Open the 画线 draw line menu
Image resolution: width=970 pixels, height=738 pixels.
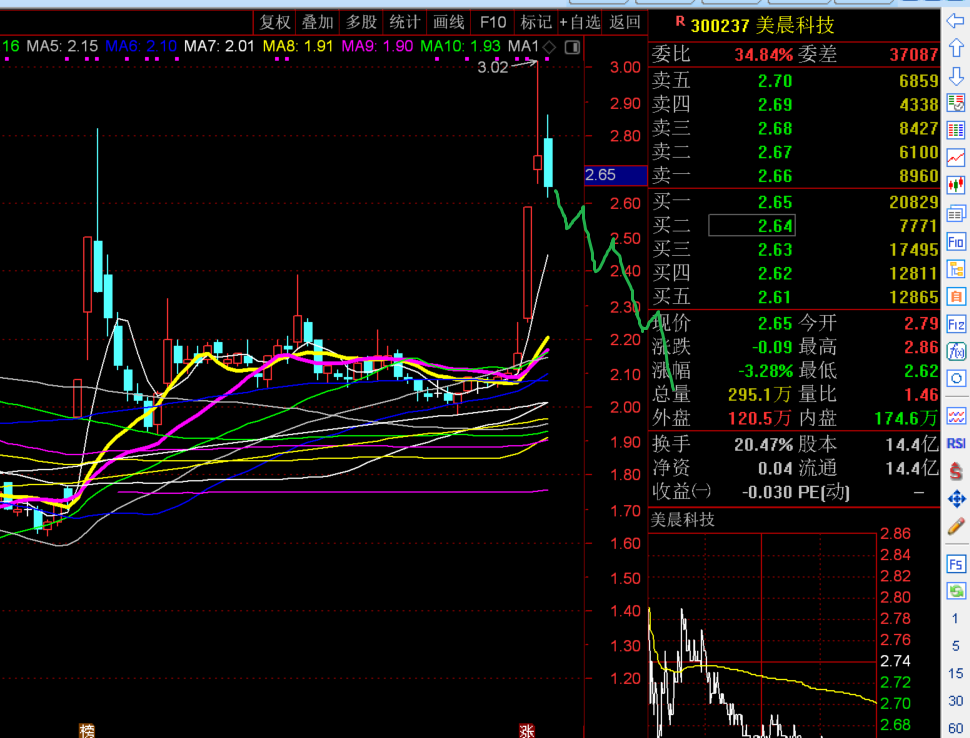tap(449, 23)
